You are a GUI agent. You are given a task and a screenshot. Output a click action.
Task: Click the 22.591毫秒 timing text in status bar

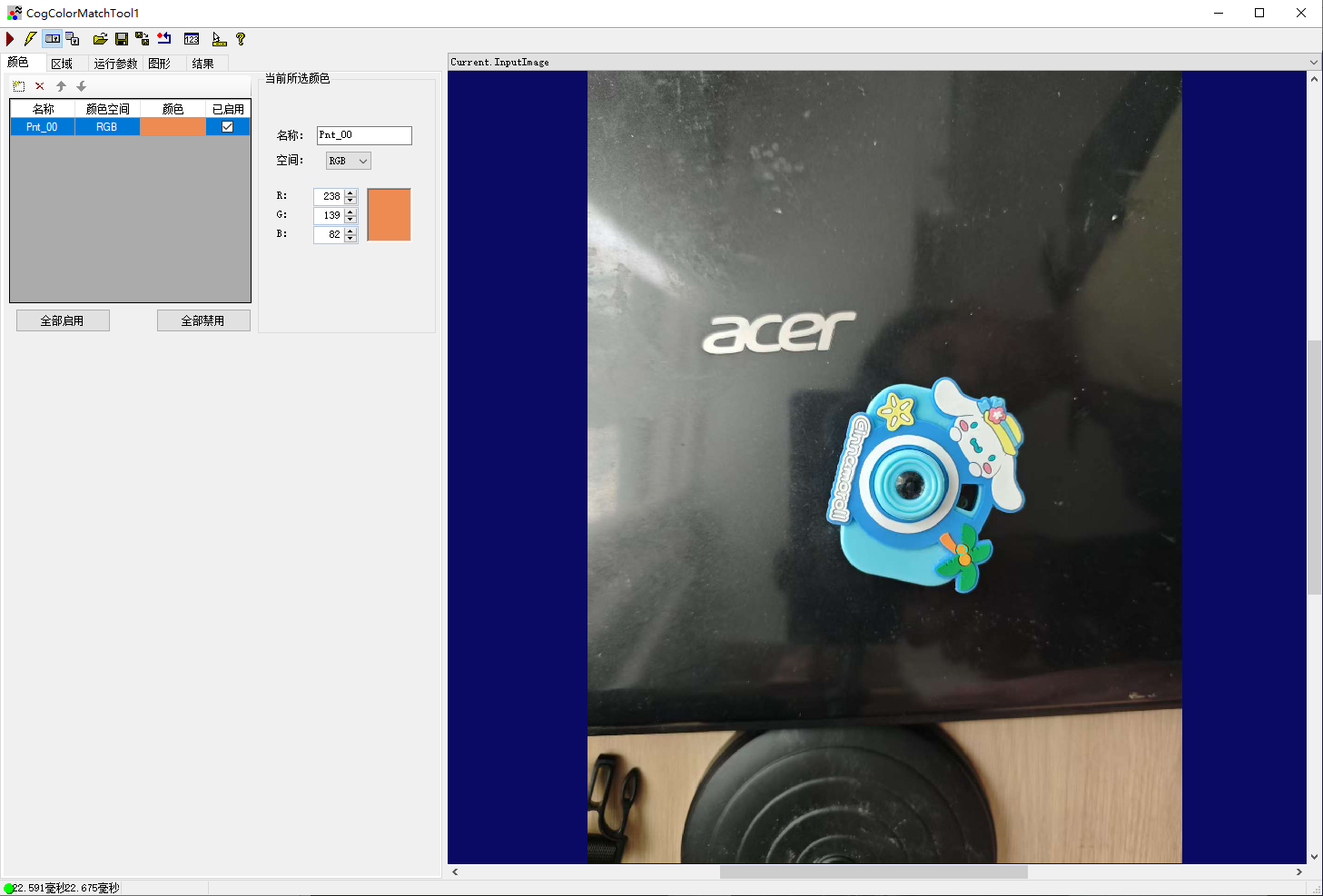(x=38, y=888)
